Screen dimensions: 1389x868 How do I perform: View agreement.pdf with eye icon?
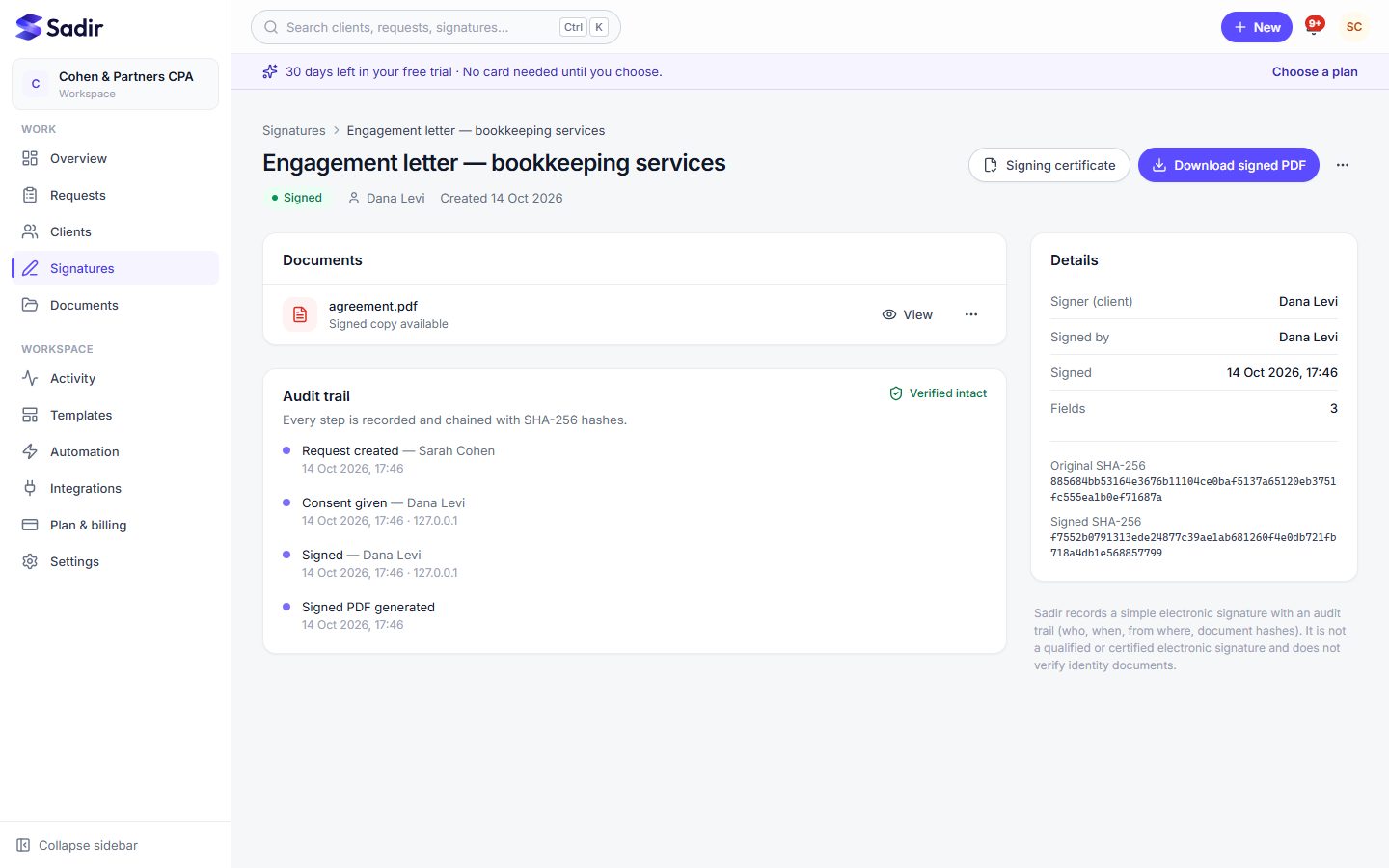pos(908,314)
